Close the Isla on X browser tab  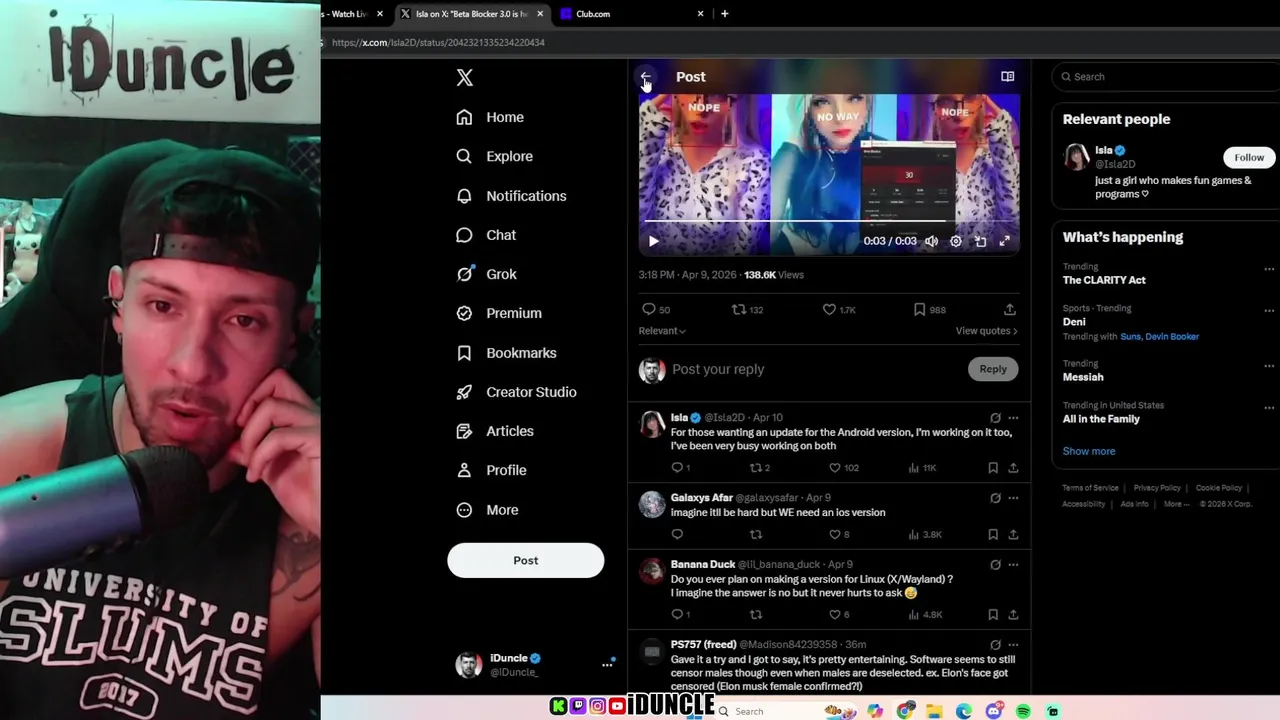tap(541, 14)
